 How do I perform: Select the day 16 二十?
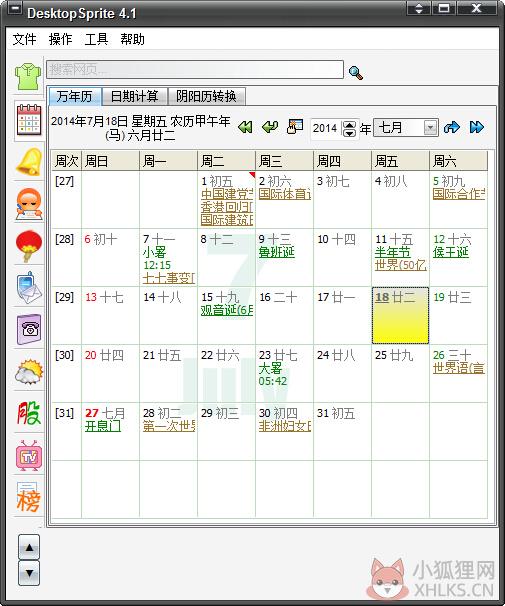click(284, 315)
